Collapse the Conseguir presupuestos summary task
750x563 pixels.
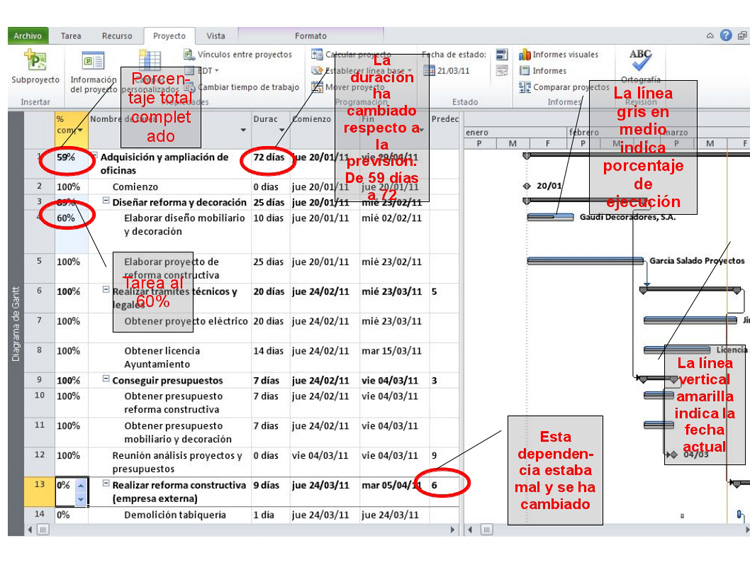pos(106,380)
